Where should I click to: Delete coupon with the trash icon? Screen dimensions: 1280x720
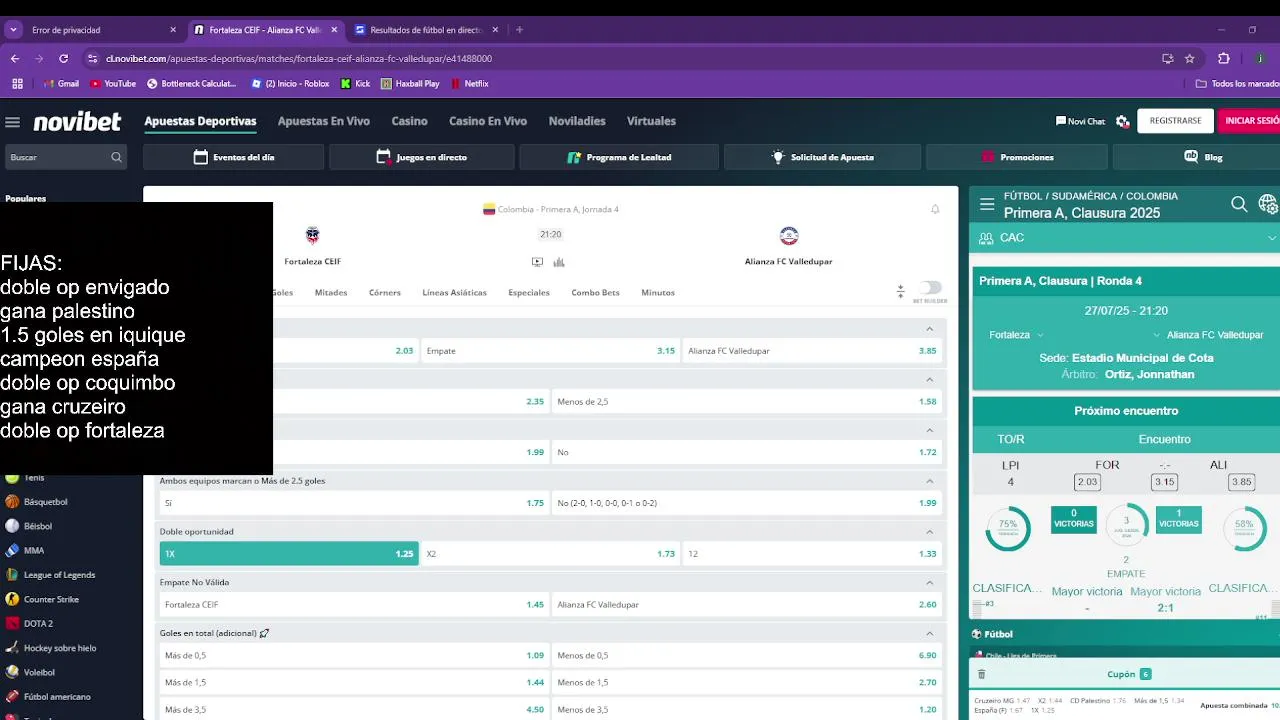pyautogui.click(x=981, y=674)
